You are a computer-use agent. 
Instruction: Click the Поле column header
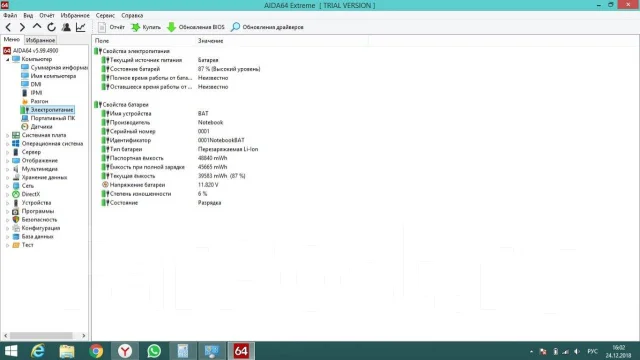pos(144,41)
